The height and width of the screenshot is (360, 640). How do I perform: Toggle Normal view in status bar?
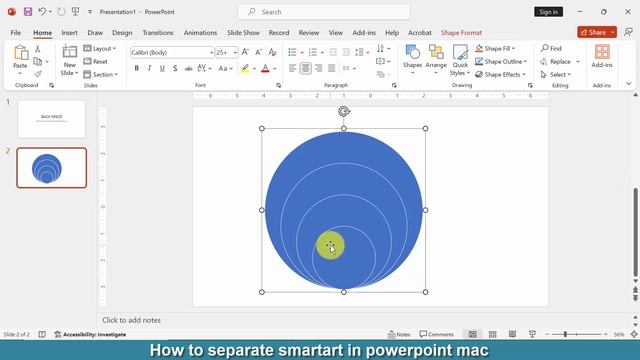473,334
